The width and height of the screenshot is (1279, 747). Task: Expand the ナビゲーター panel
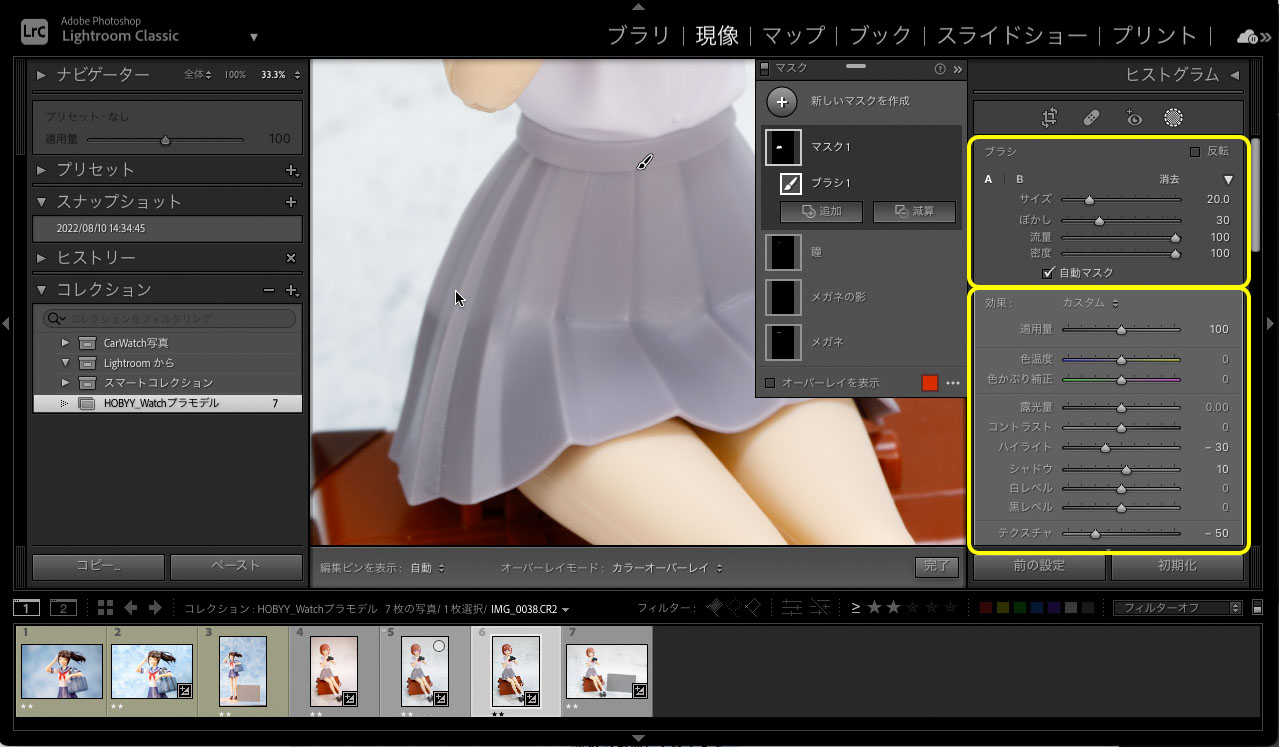coord(41,75)
